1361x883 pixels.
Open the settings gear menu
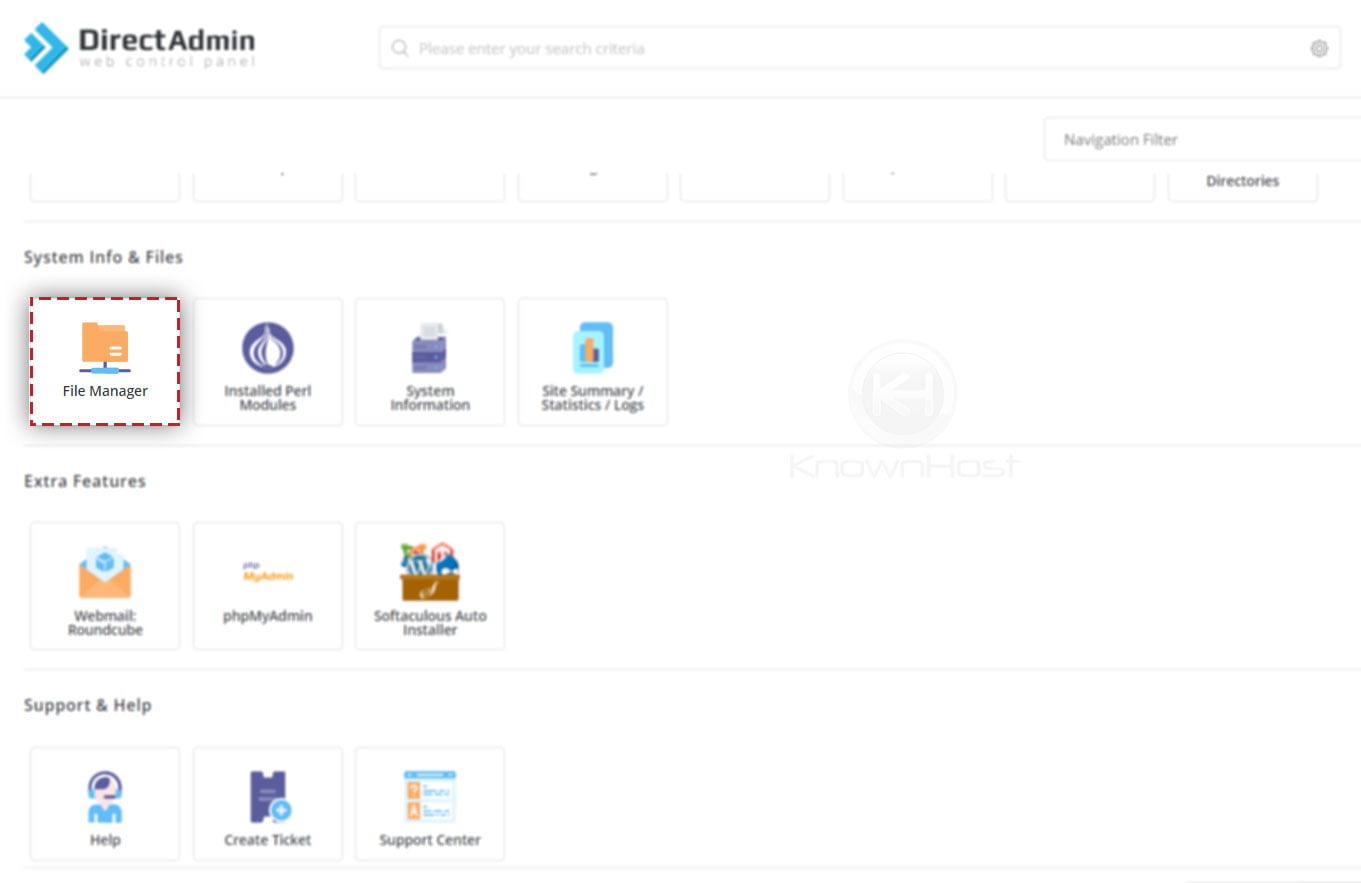coord(1318,47)
